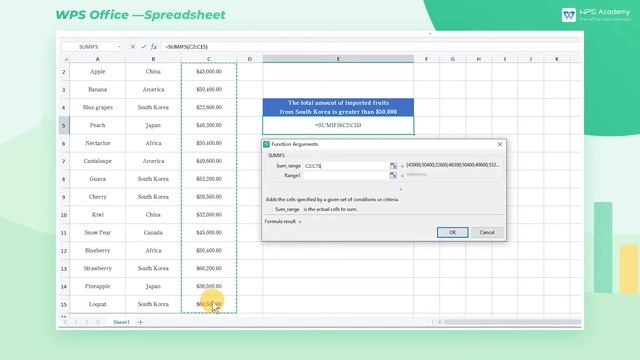Click $53,200.00 amount in Guava's row
The image size is (640, 360).
pyautogui.click(x=209, y=179)
